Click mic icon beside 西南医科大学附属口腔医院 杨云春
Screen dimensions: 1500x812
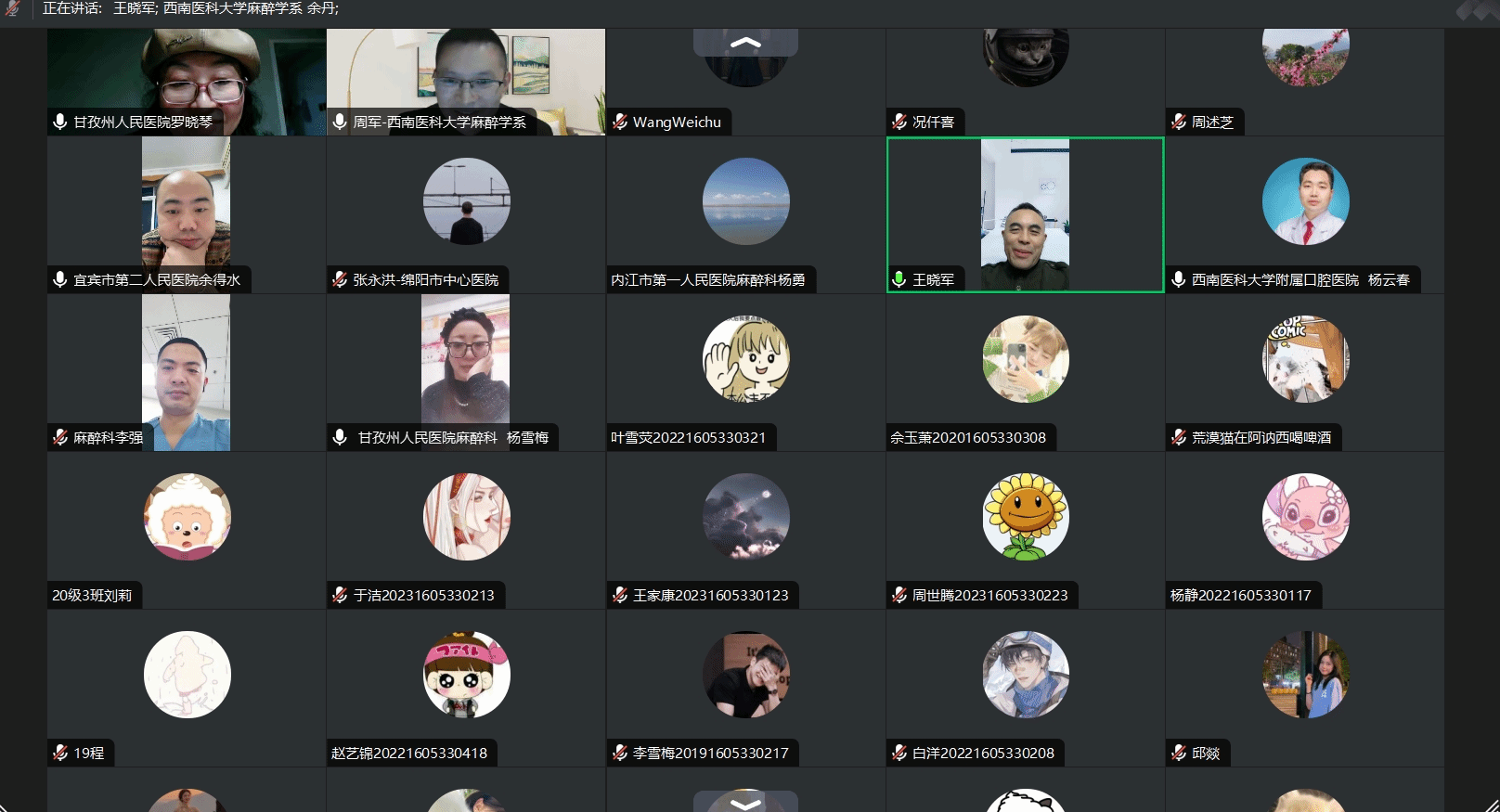(x=1179, y=279)
